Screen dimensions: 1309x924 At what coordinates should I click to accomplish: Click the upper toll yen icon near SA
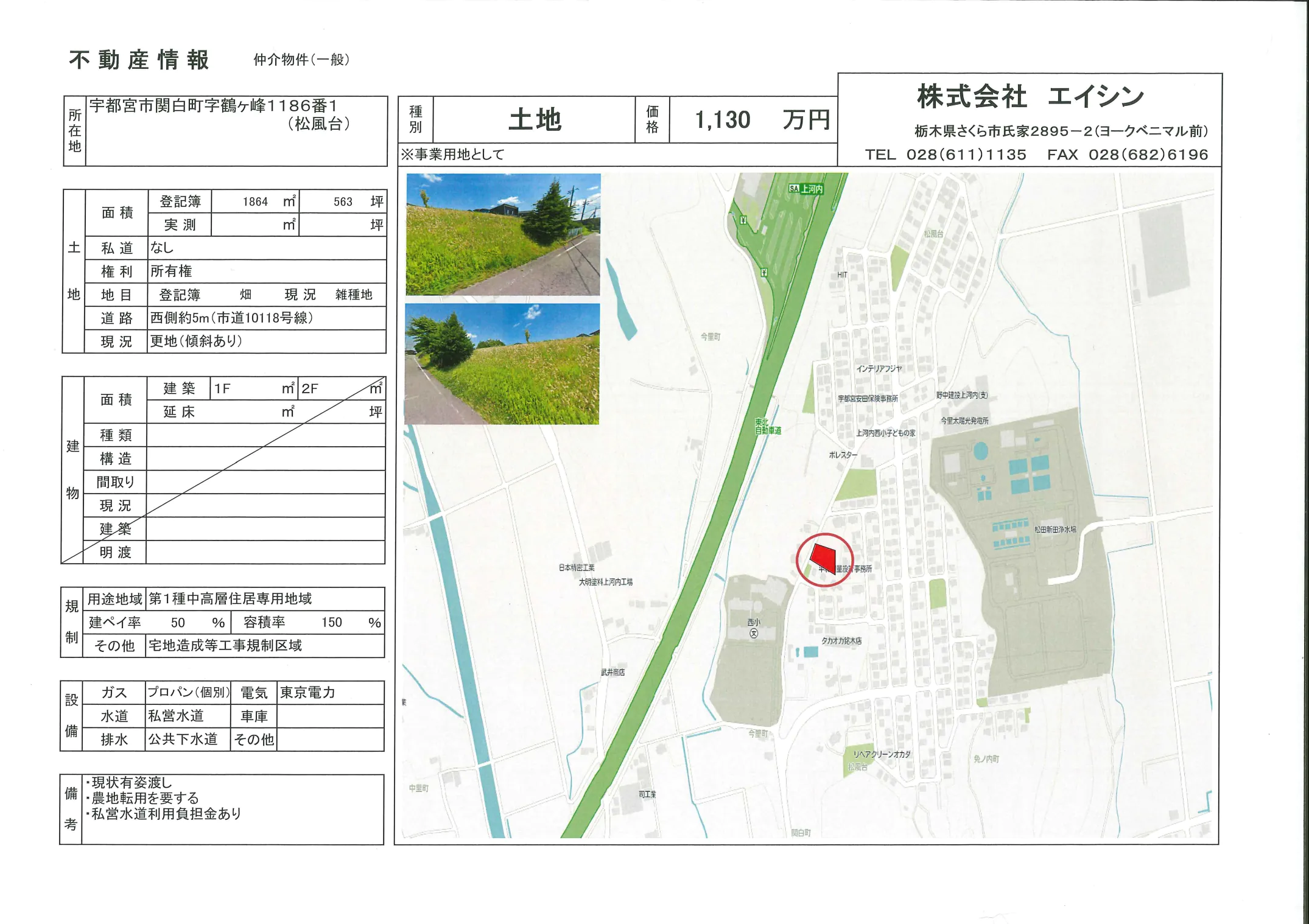(743, 220)
